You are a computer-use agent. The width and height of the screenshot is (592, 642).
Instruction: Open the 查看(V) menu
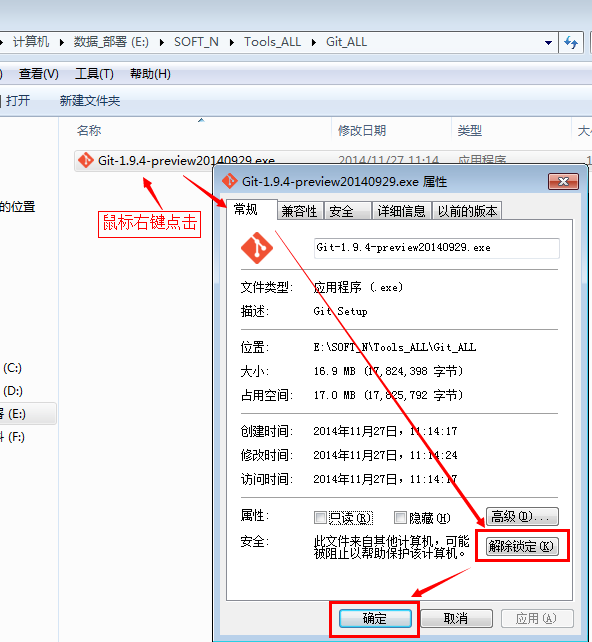coord(38,74)
